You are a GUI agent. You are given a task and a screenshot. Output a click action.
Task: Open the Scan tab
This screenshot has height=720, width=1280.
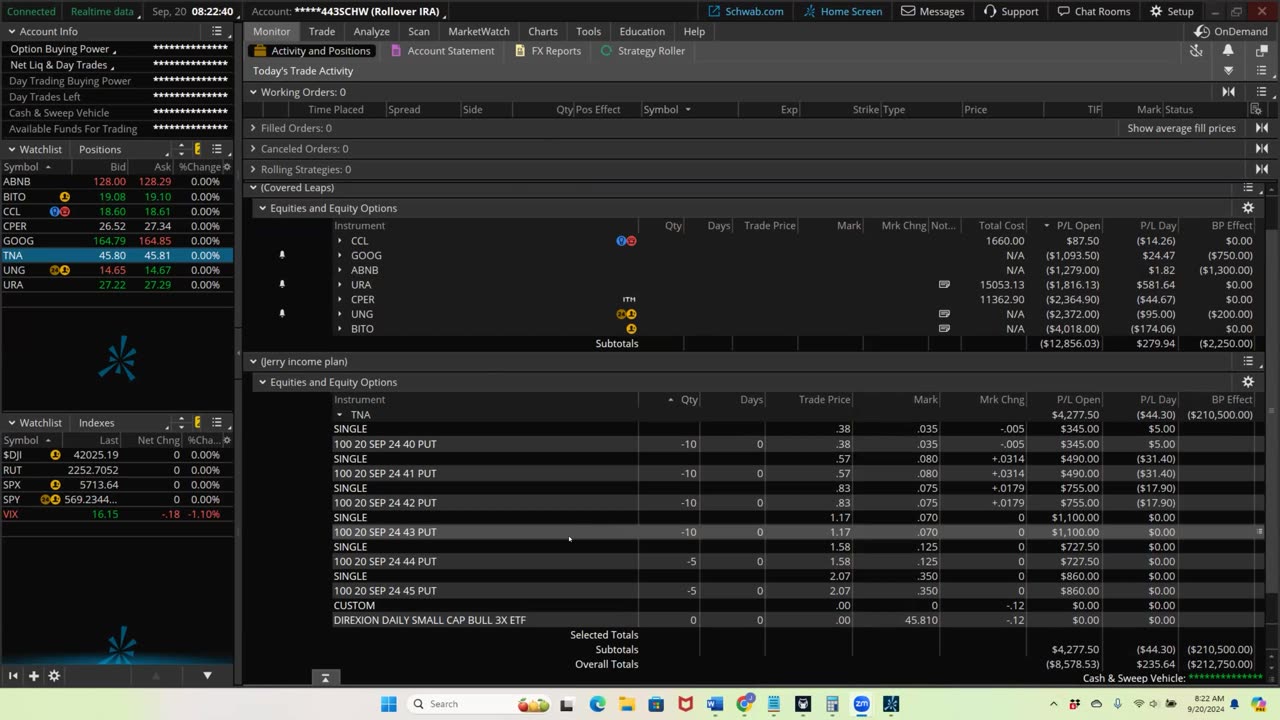click(418, 31)
